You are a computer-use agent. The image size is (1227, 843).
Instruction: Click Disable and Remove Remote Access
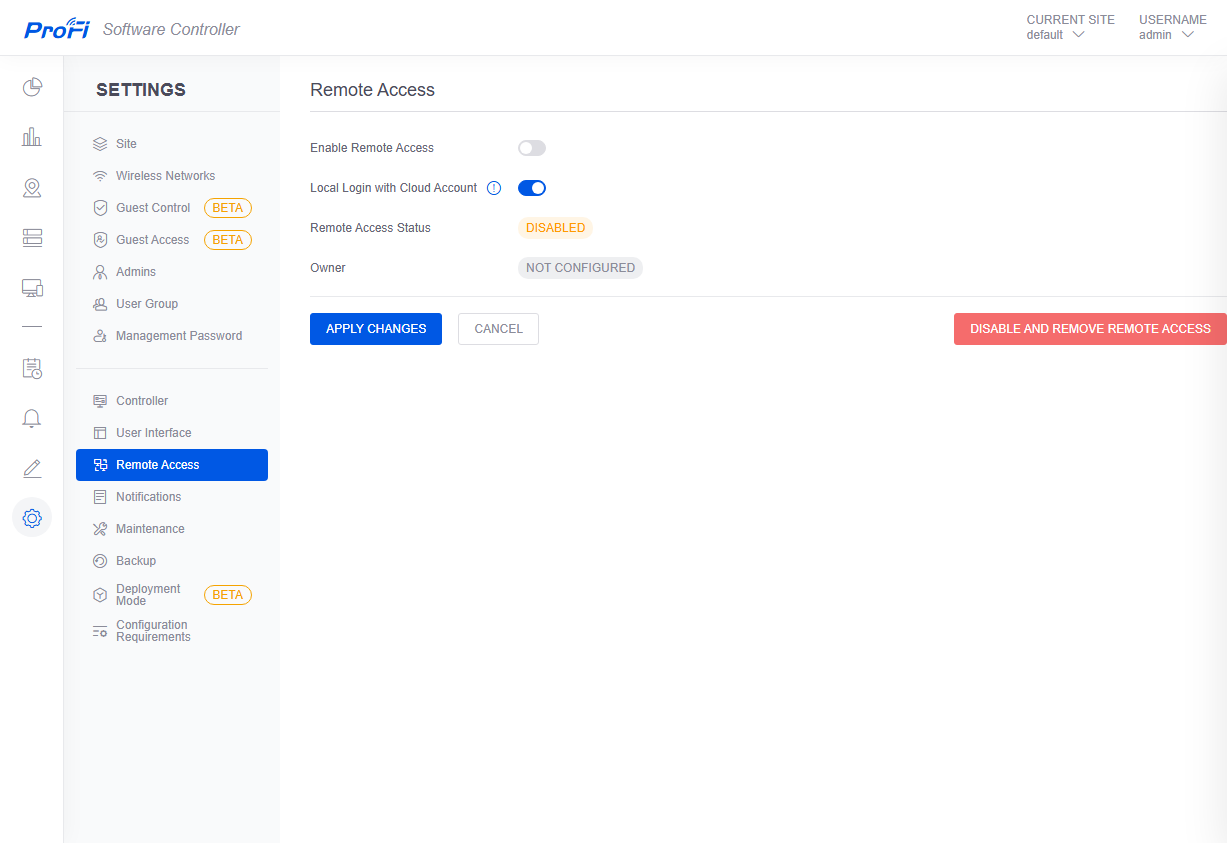(1090, 329)
